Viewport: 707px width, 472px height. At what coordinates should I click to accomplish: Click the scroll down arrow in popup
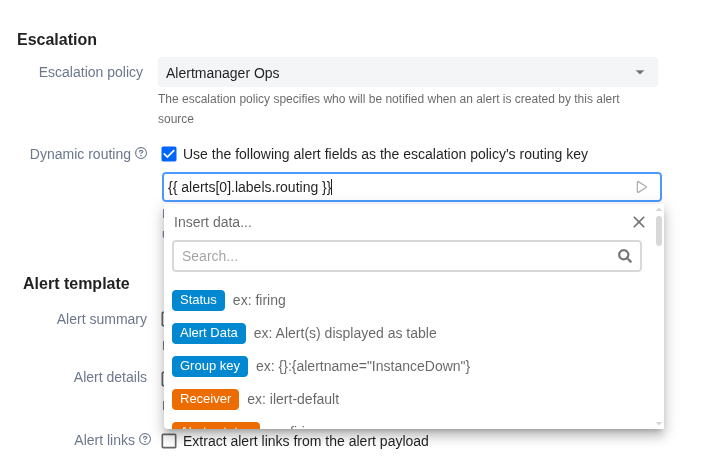[x=659, y=423]
